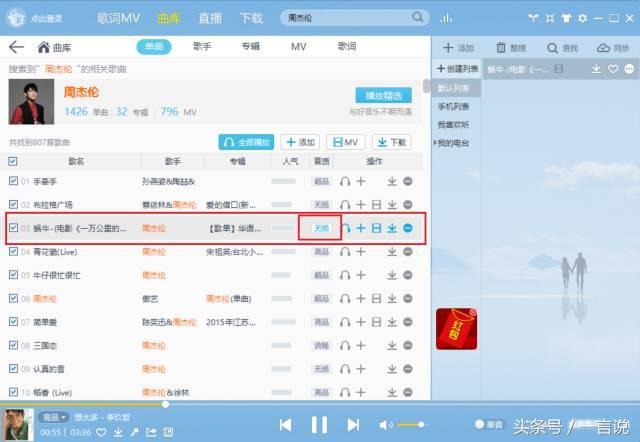Open the audio quality dropdown in the player bar

coord(54,418)
